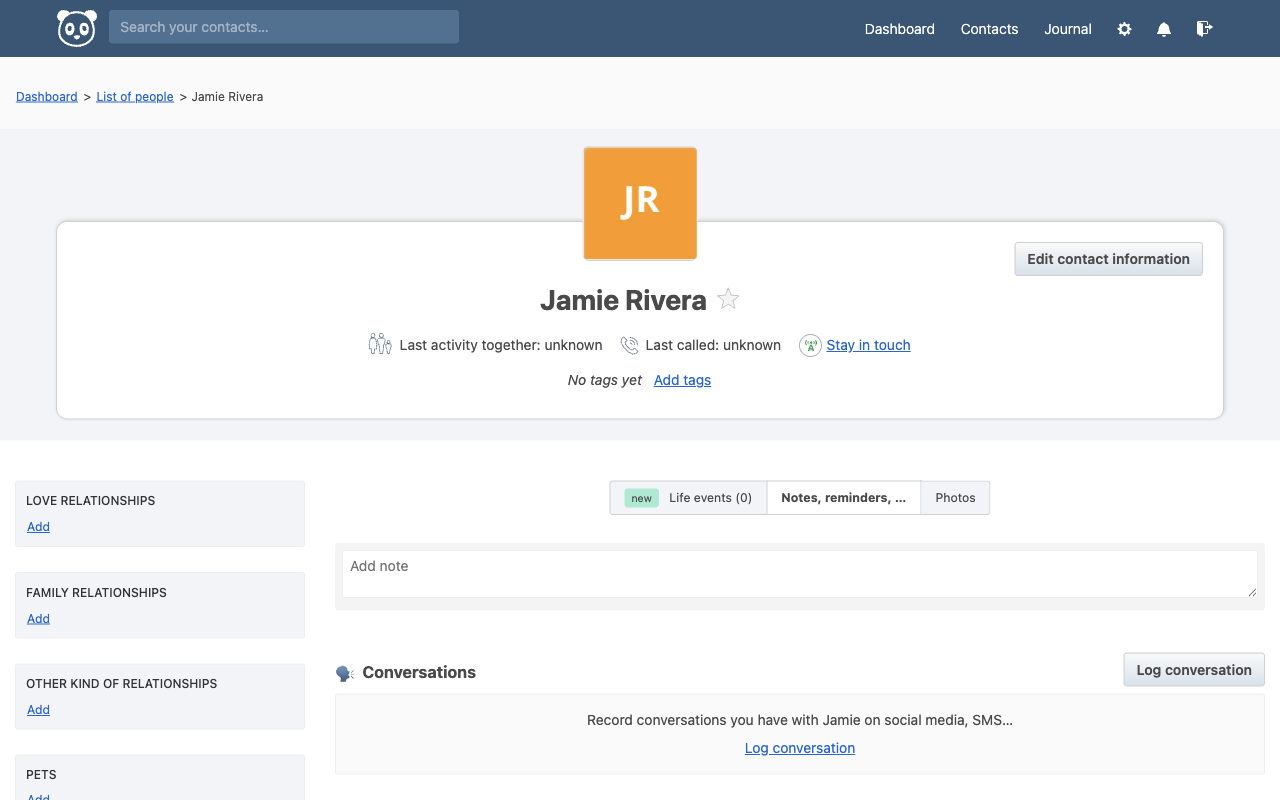This screenshot has height=800, width=1280.
Task: Follow Dashboard breadcrumb link
Action: [47, 97]
